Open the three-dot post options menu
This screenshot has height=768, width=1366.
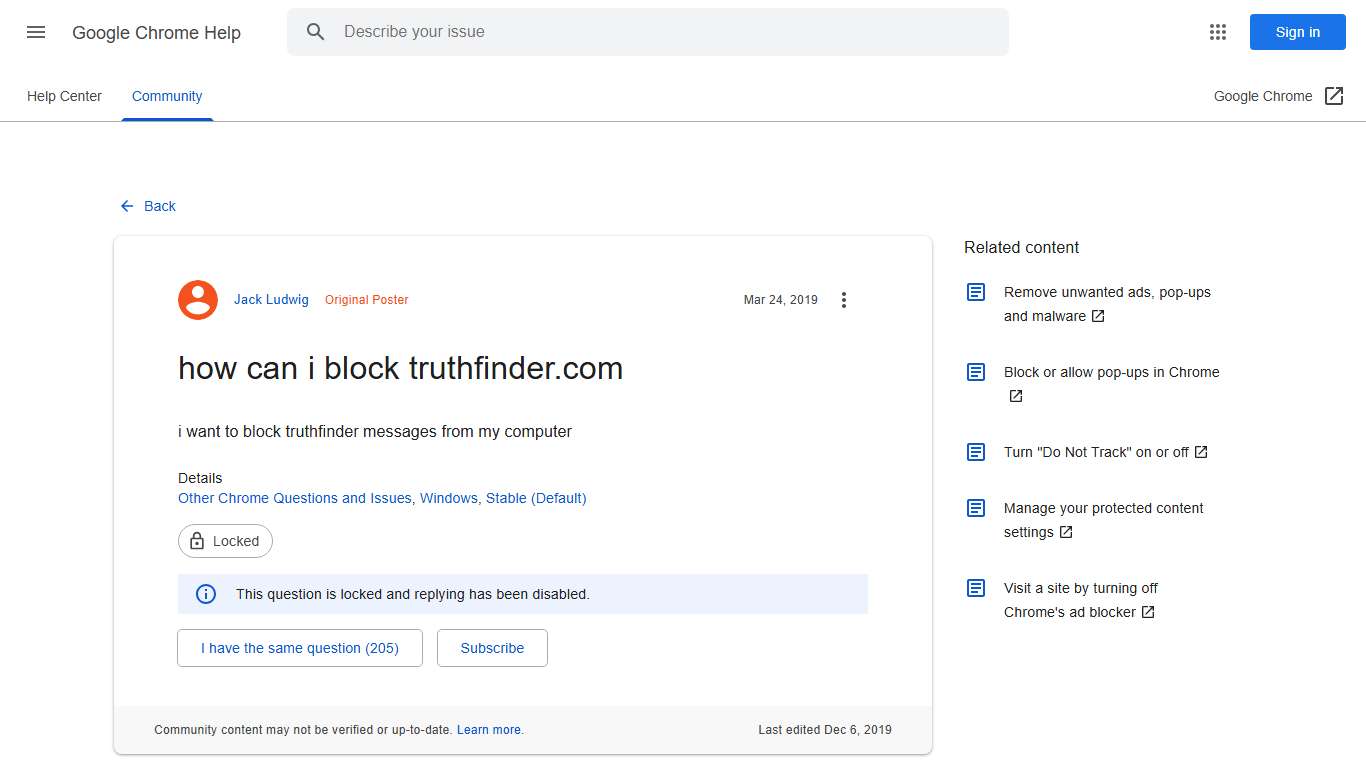844,299
